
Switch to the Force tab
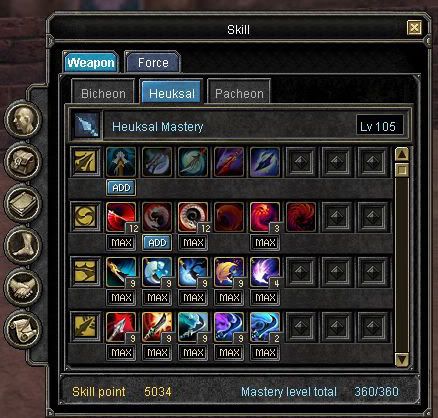[153, 62]
